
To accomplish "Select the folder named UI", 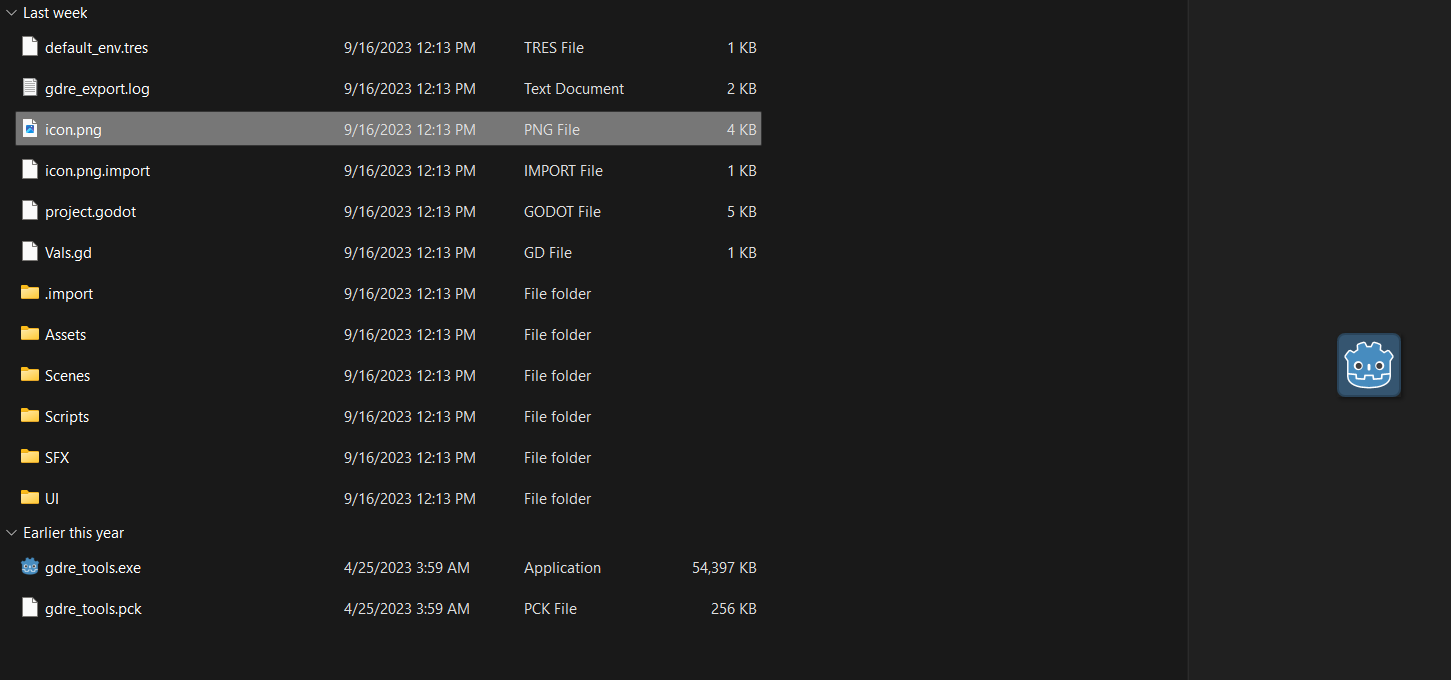I will pyautogui.click(x=52, y=499).
